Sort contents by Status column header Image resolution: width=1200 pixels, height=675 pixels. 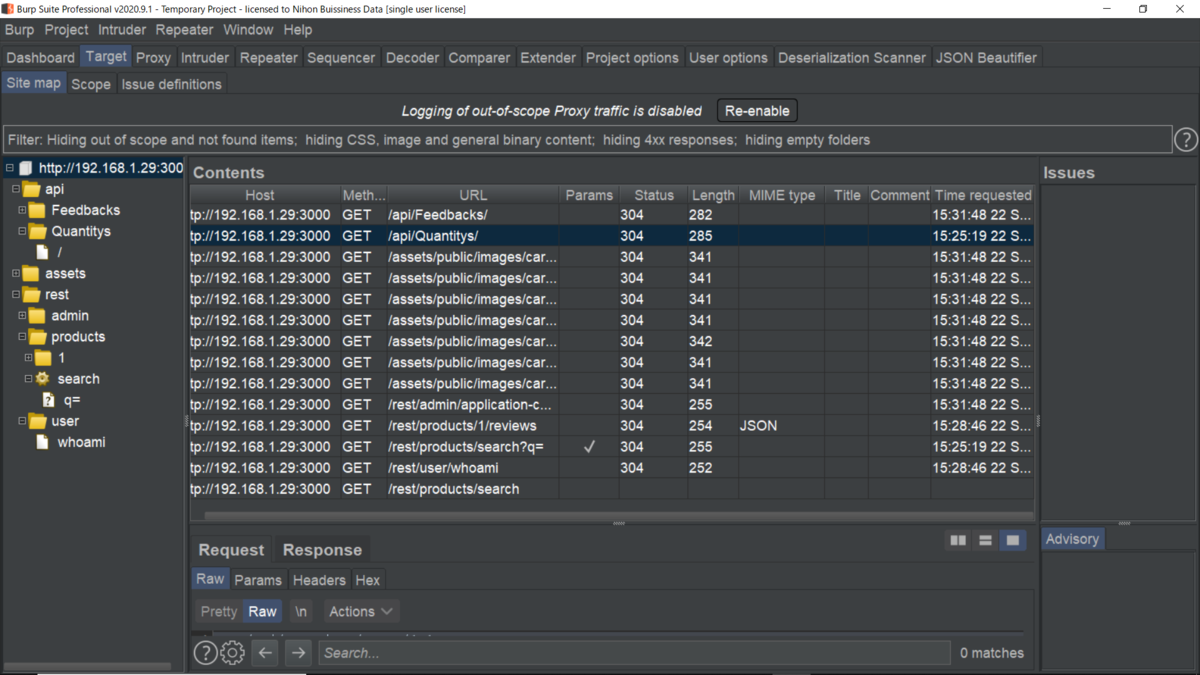(653, 195)
